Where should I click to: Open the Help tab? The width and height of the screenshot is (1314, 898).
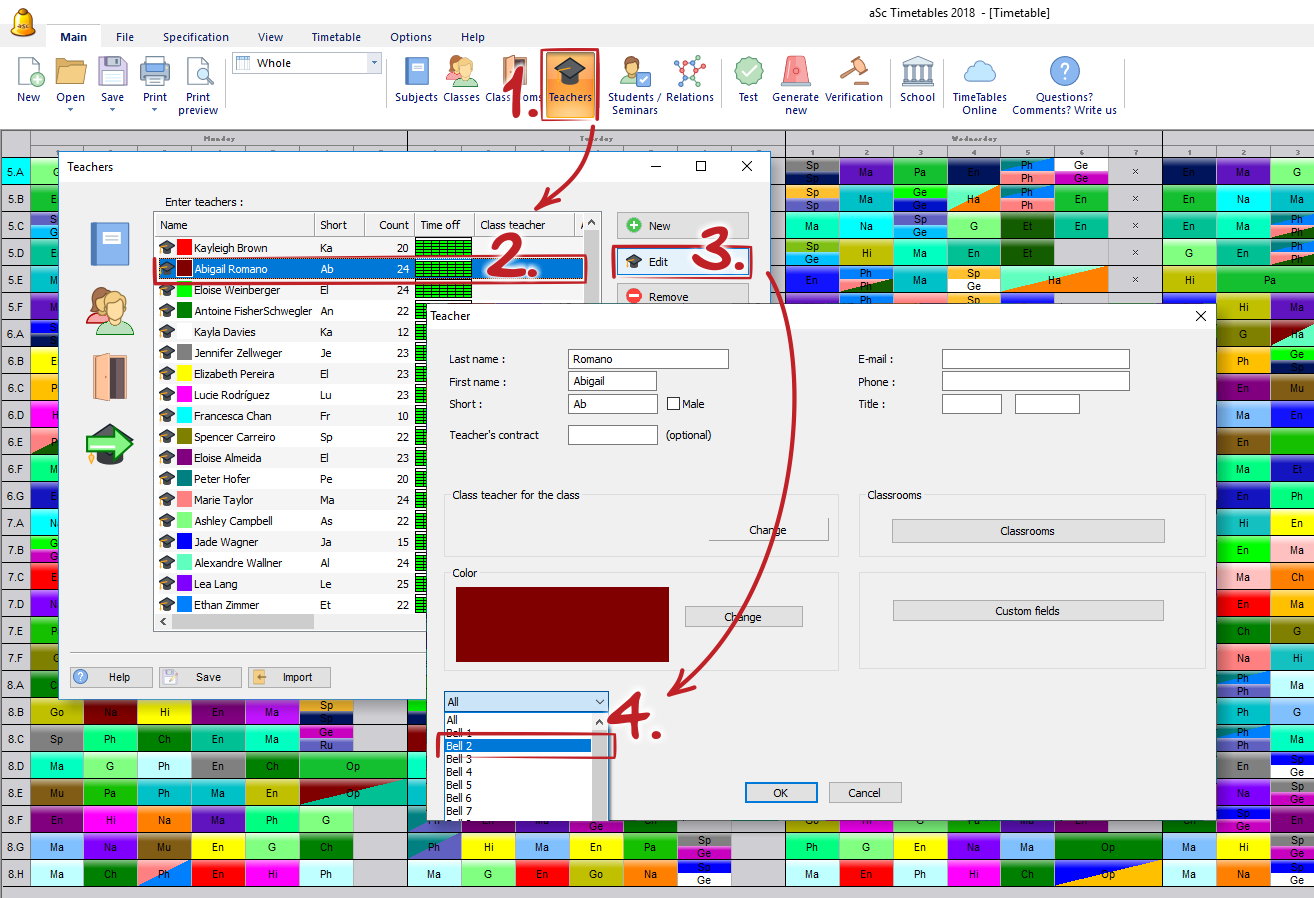(x=473, y=37)
